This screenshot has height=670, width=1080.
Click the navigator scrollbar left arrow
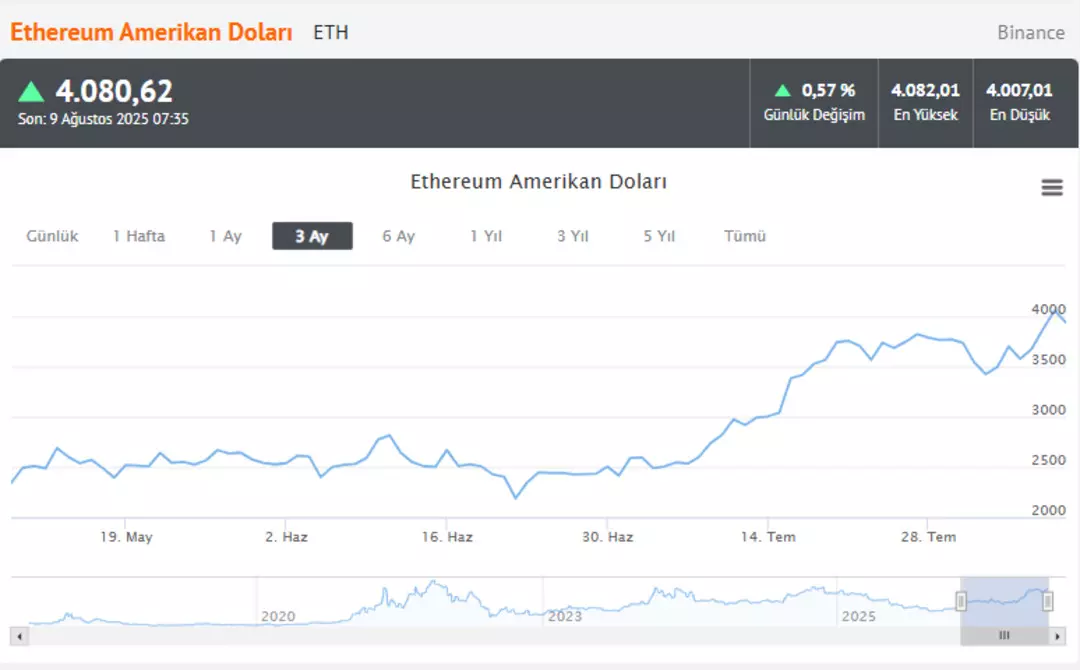(18, 635)
